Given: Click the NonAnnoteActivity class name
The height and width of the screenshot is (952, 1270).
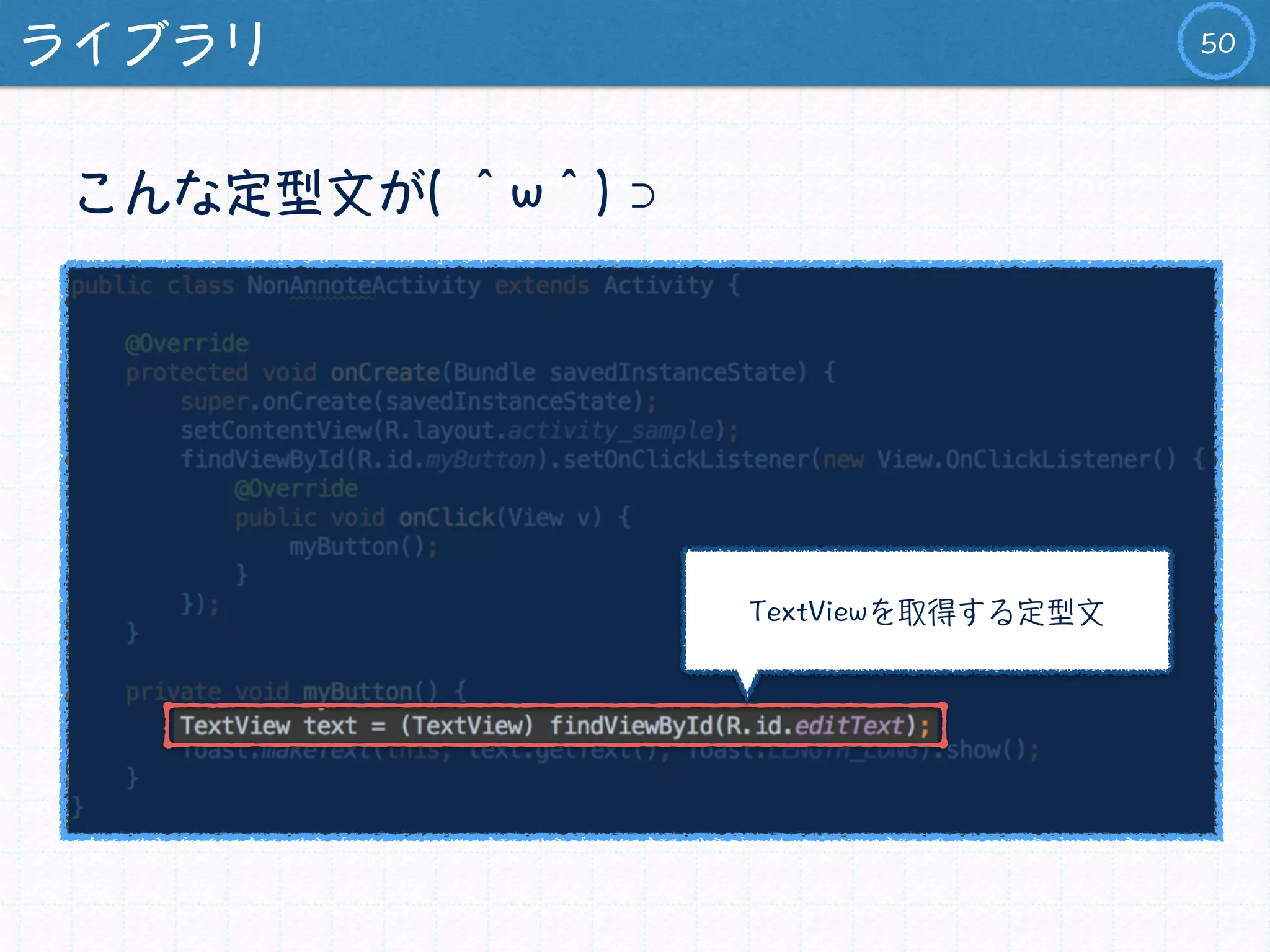Looking at the screenshot, I should click(363, 286).
